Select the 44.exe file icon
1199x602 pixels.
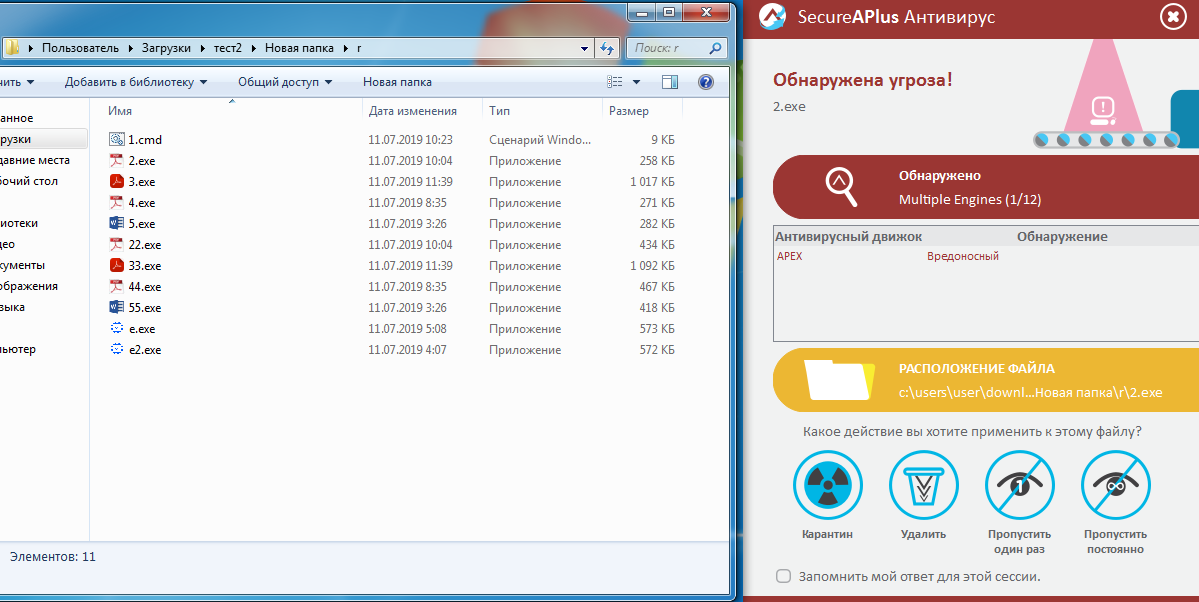116,287
